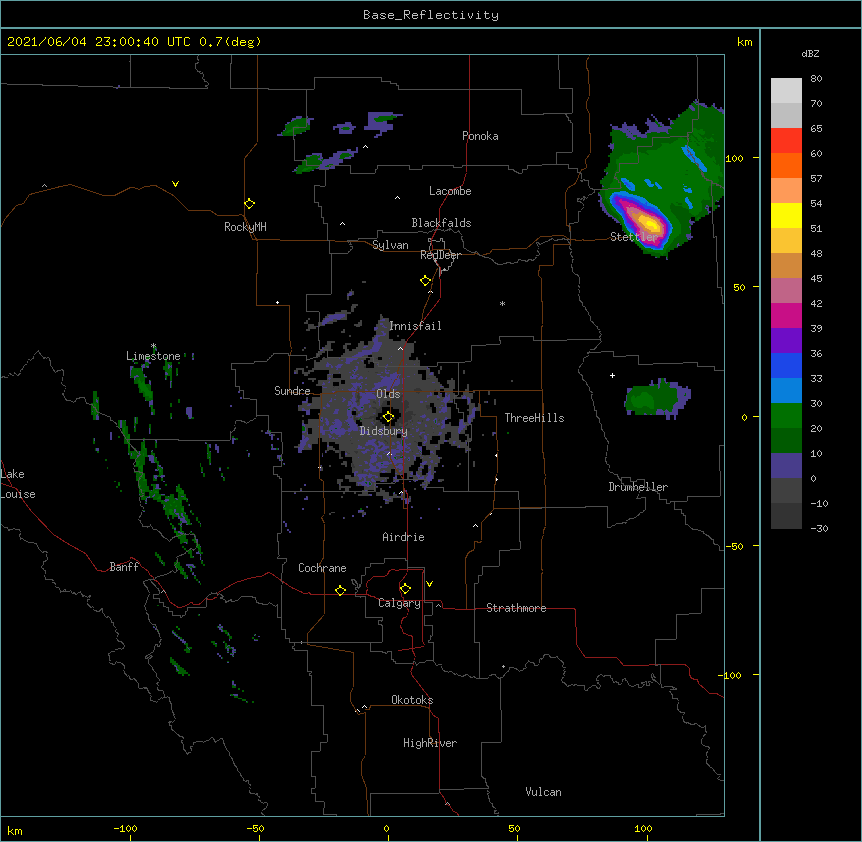Image resolution: width=862 pixels, height=842 pixels.
Task: Select the red 60-65 dBZ legend swatch
Action: [x=786, y=141]
